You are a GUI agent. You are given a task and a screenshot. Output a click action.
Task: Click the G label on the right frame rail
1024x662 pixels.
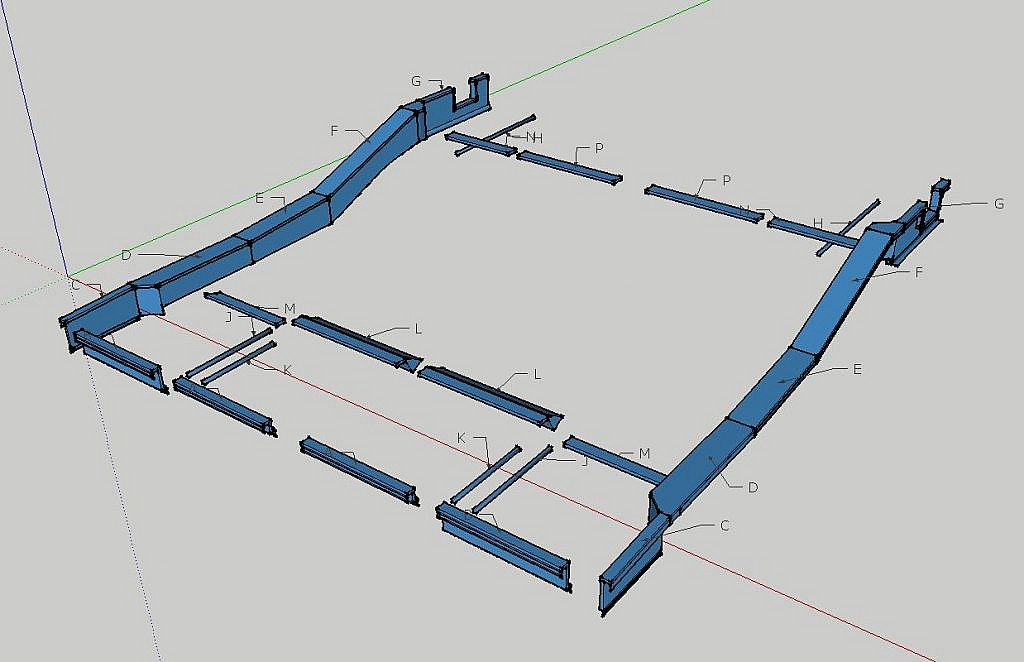click(999, 204)
